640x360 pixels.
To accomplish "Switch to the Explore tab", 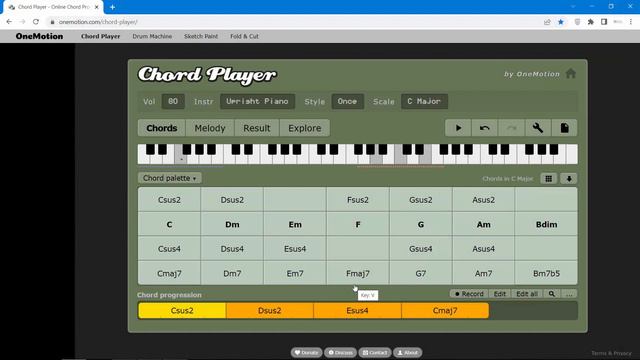I will pyautogui.click(x=304, y=128).
